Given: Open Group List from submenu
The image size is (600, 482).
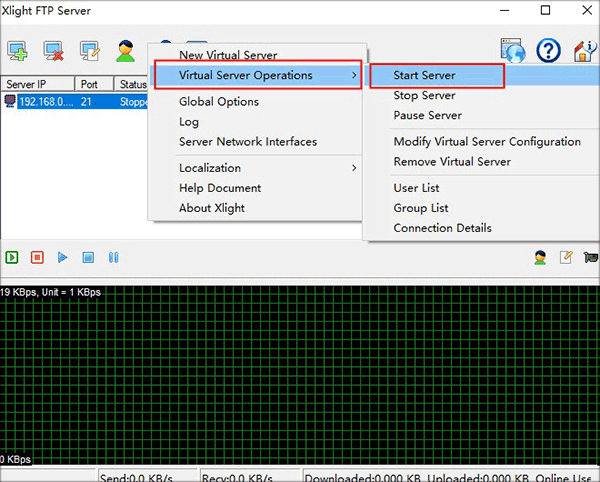Looking at the screenshot, I should (x=421, y=208).
